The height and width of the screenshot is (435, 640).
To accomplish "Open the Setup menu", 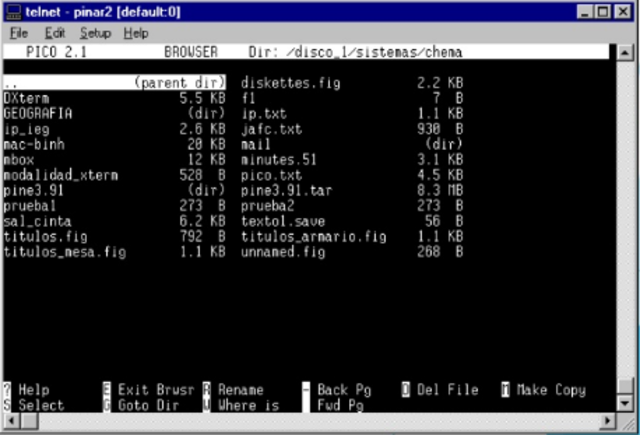I will 96,33.
